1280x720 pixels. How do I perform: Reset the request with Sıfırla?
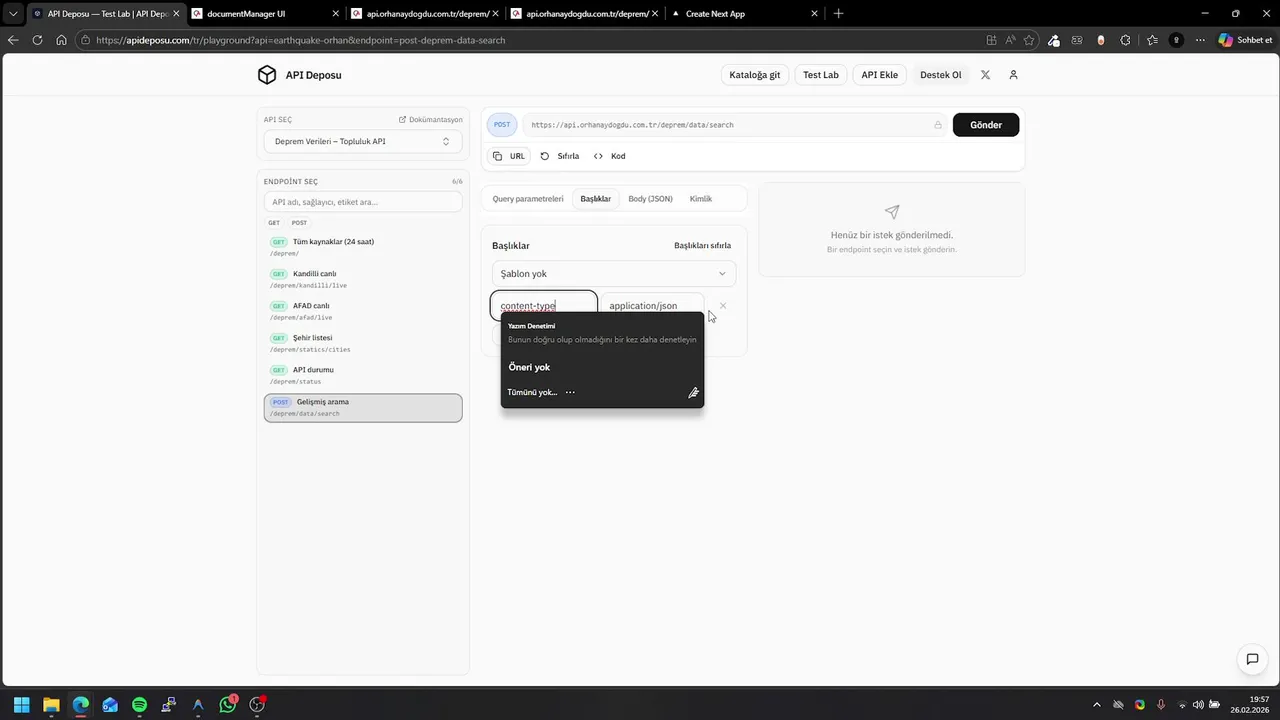[560, 156]
